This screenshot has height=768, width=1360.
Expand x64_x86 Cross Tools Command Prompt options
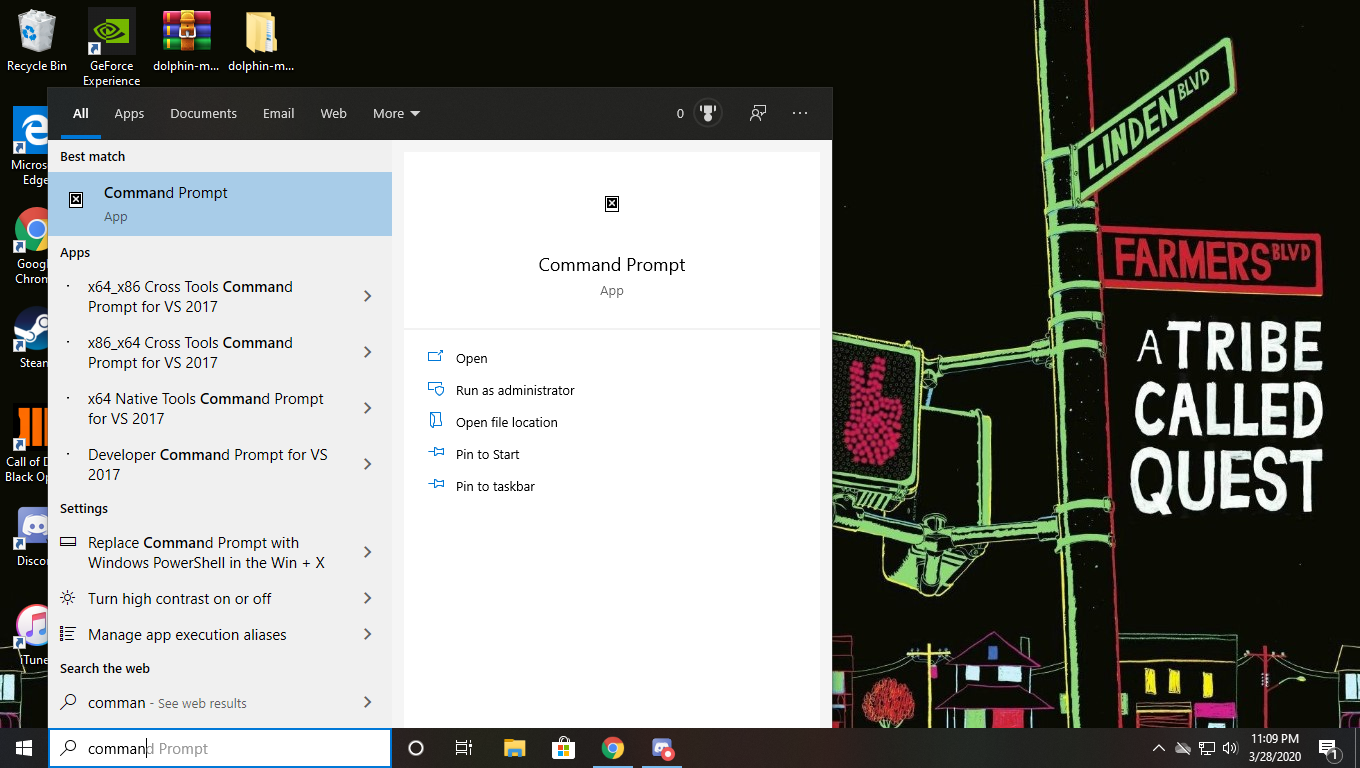click(368, 296)
